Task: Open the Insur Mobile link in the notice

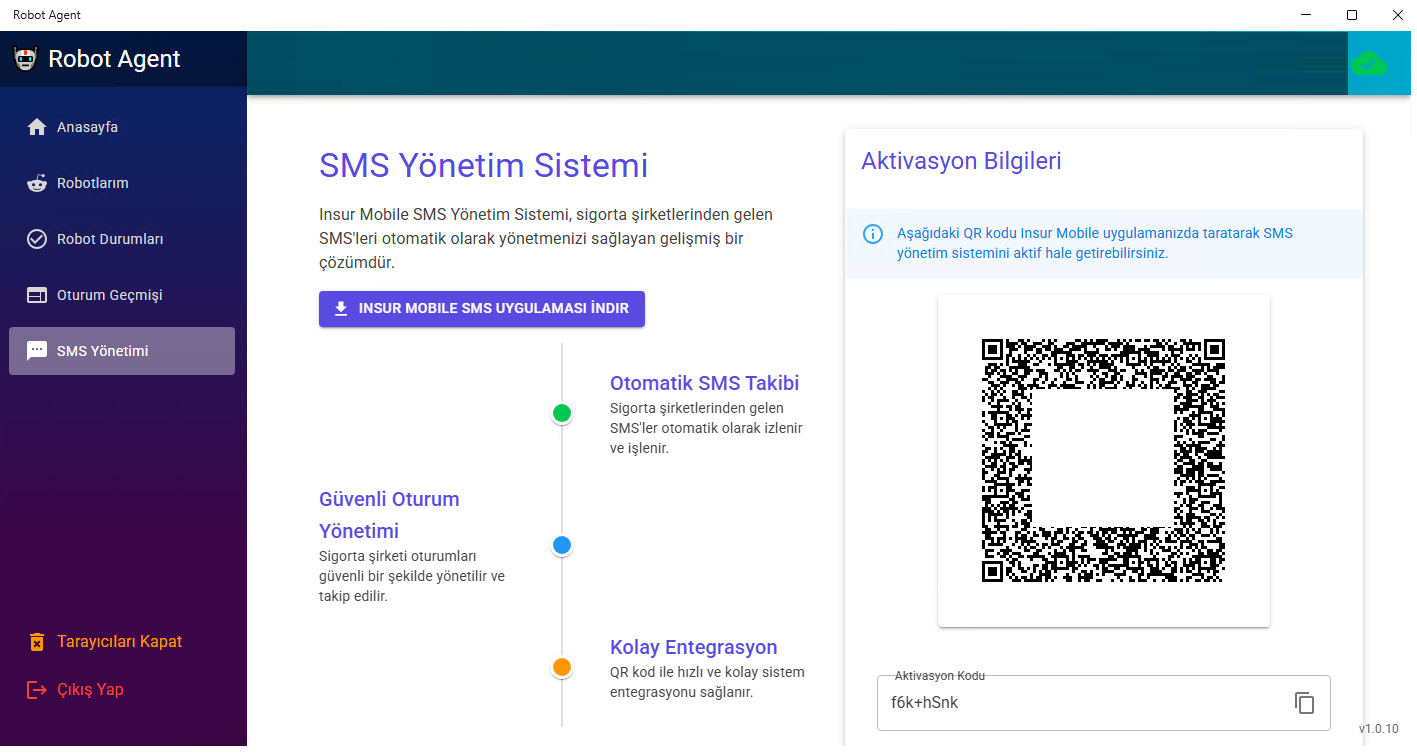Action: click(x=1059, y=232)
